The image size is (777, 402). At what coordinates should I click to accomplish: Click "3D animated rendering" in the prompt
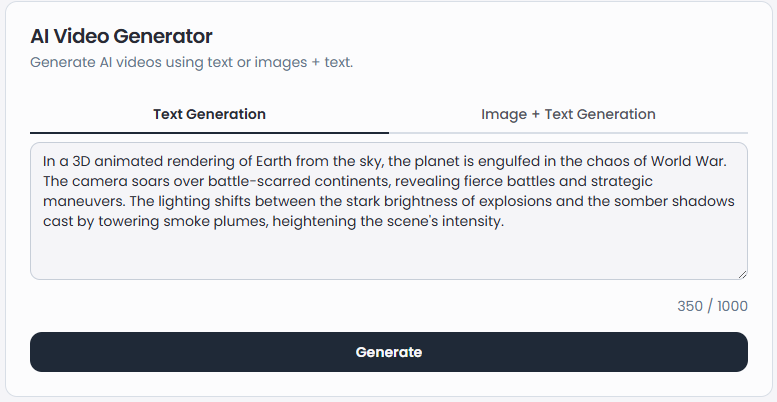tap(136, 160)
